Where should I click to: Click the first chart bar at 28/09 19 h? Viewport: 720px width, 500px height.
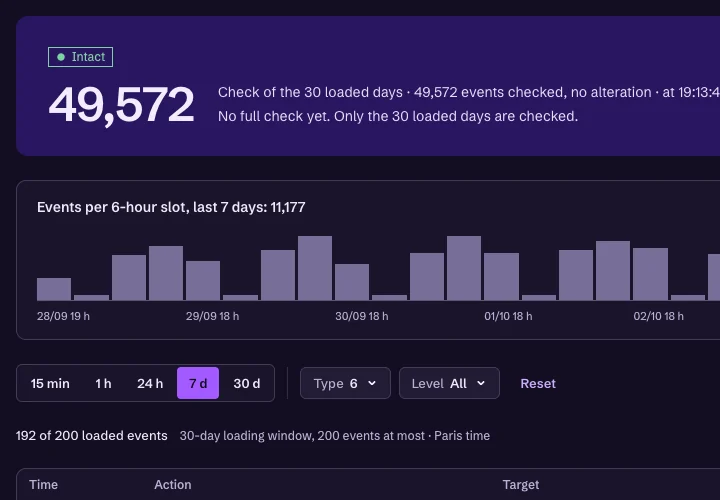coord(54,289)
